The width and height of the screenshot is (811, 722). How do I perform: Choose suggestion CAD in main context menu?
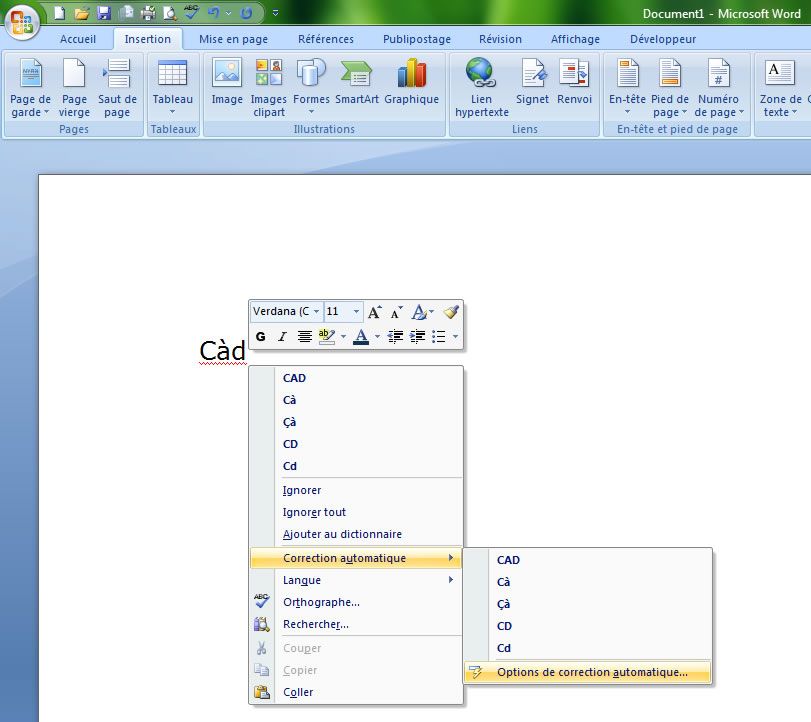pos(356,378)
